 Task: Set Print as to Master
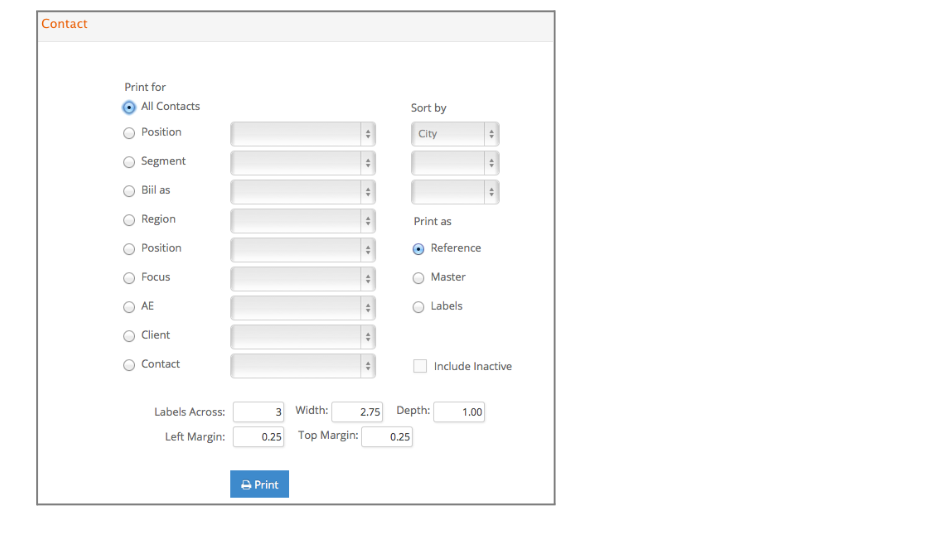(x=418, y=278)
